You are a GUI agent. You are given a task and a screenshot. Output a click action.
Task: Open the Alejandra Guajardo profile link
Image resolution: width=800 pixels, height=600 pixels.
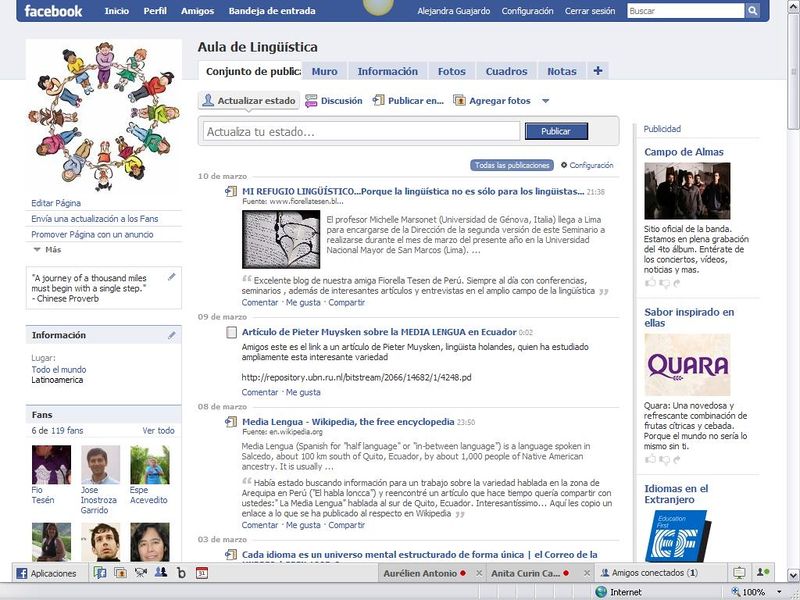coord(453,10)
